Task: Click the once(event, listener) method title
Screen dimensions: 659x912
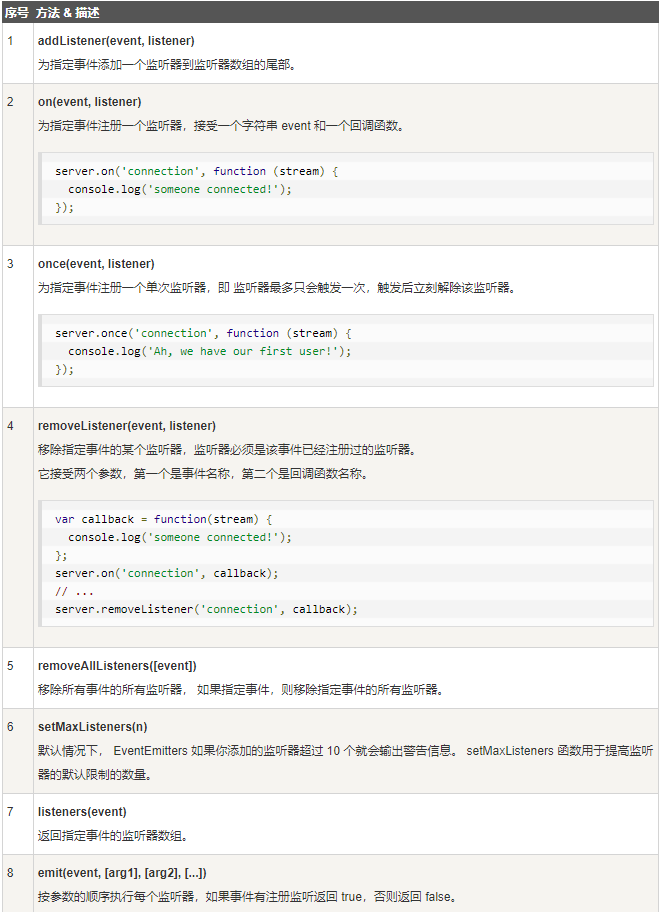Action: pyautogui.click(x=96, y=263)
